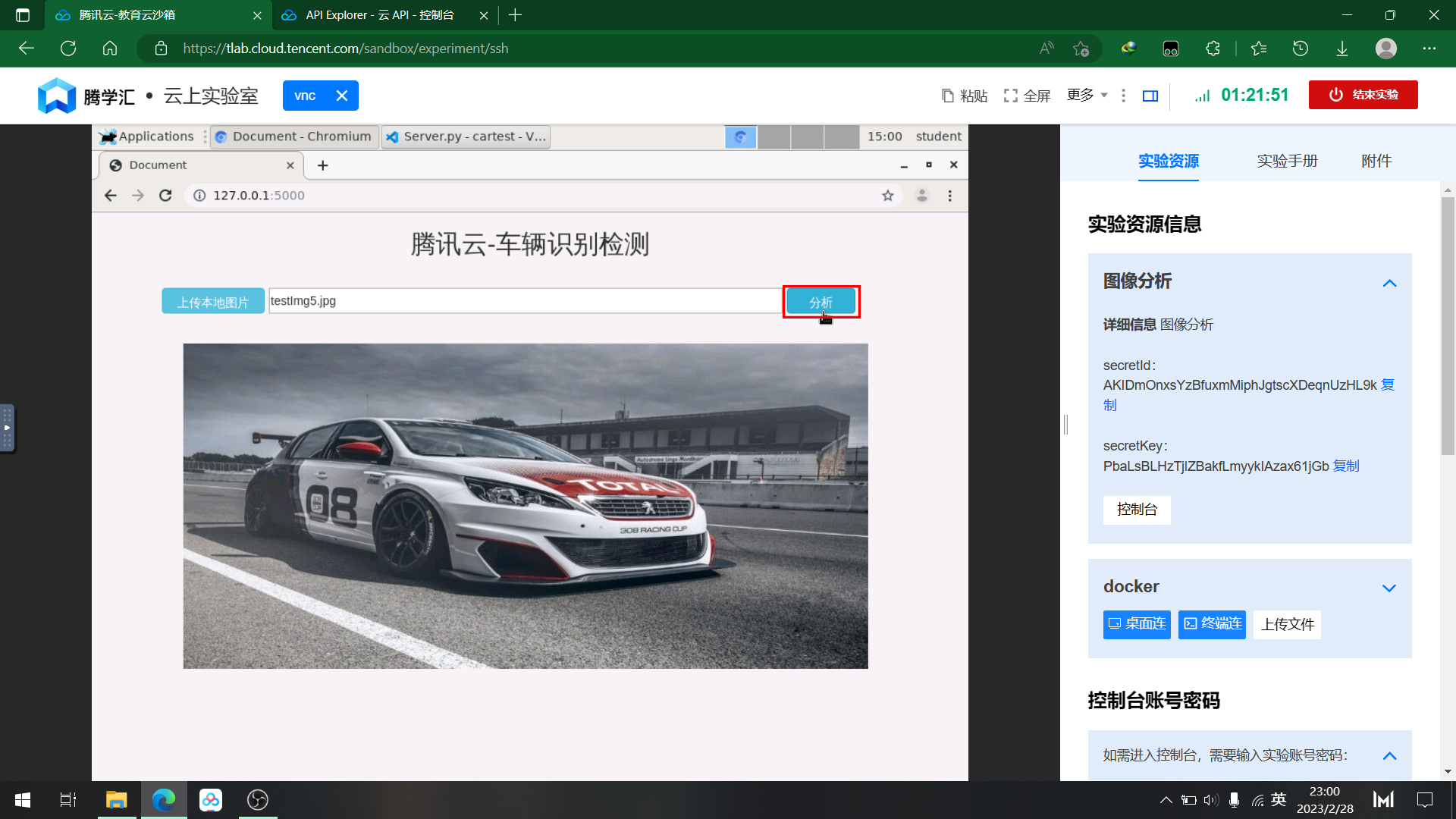Show hidden system tray icons
1456x819 pixels.
coord(1166,800)
